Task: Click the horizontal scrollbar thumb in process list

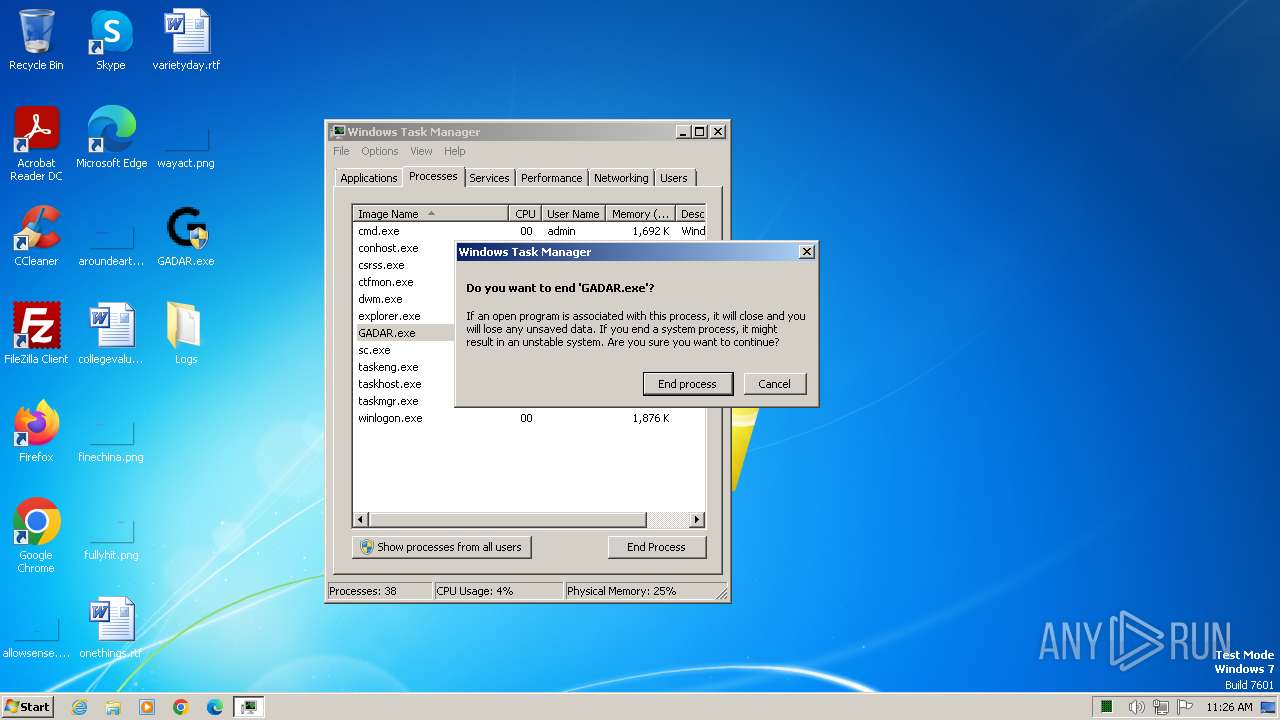Action: [507, 520]
